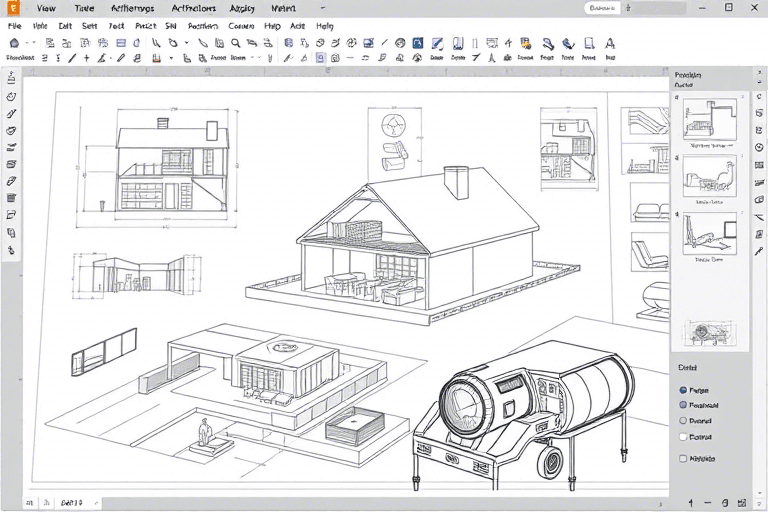Click the clock icon on the right edge strip
Screen dimensions: 768x512
pyautogui.click(x=759, y=147)
